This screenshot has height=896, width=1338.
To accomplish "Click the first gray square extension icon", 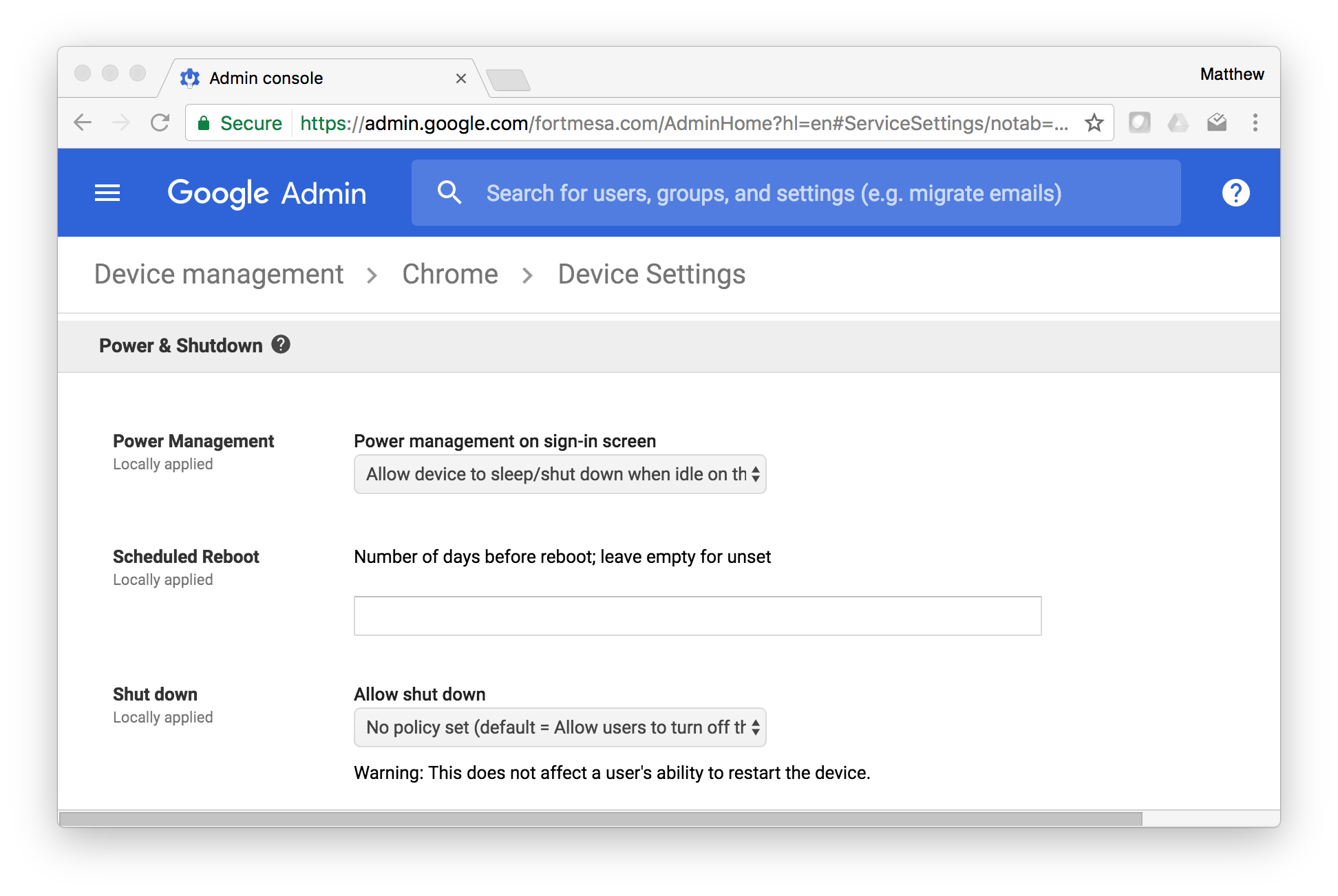I will point(1140,122).
